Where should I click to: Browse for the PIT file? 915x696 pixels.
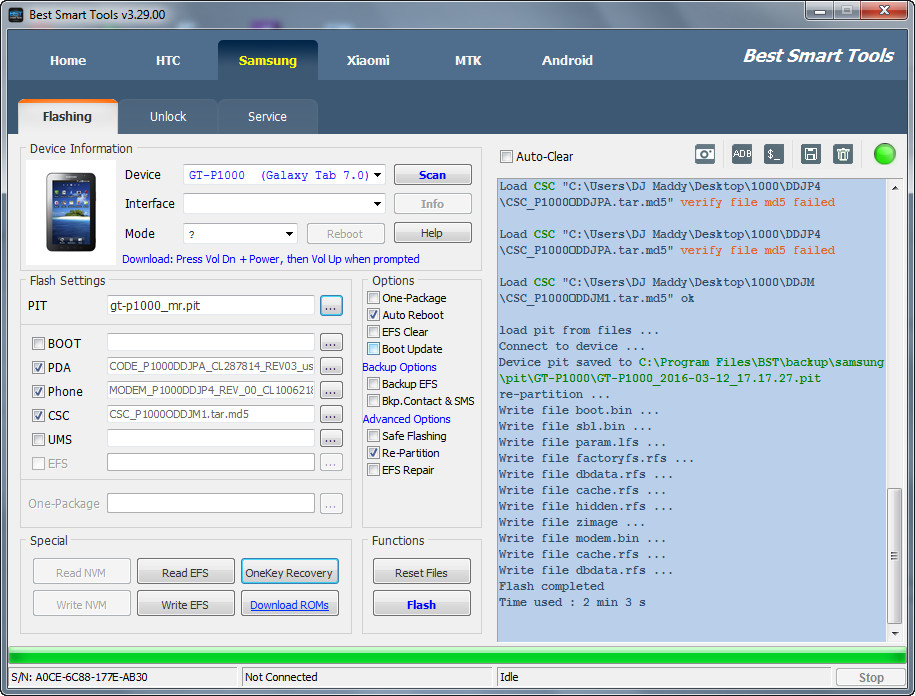[331, 306]
